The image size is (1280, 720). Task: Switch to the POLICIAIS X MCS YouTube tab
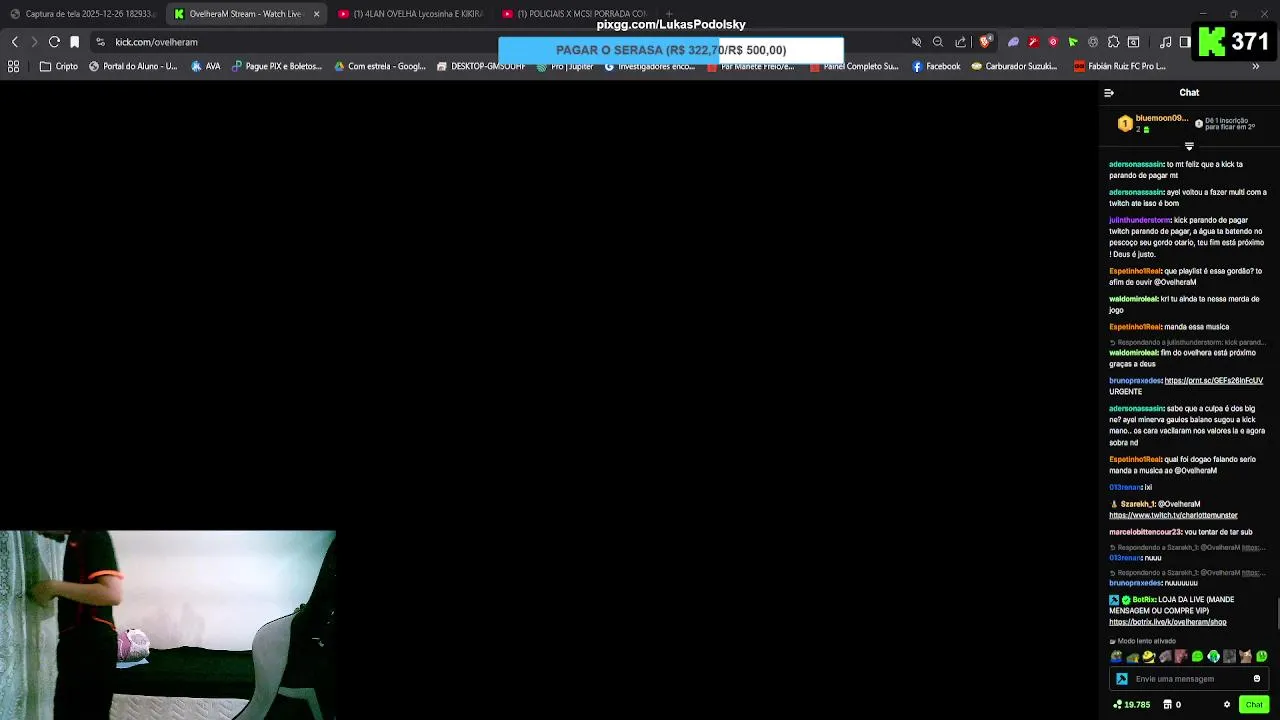[574, 14]
